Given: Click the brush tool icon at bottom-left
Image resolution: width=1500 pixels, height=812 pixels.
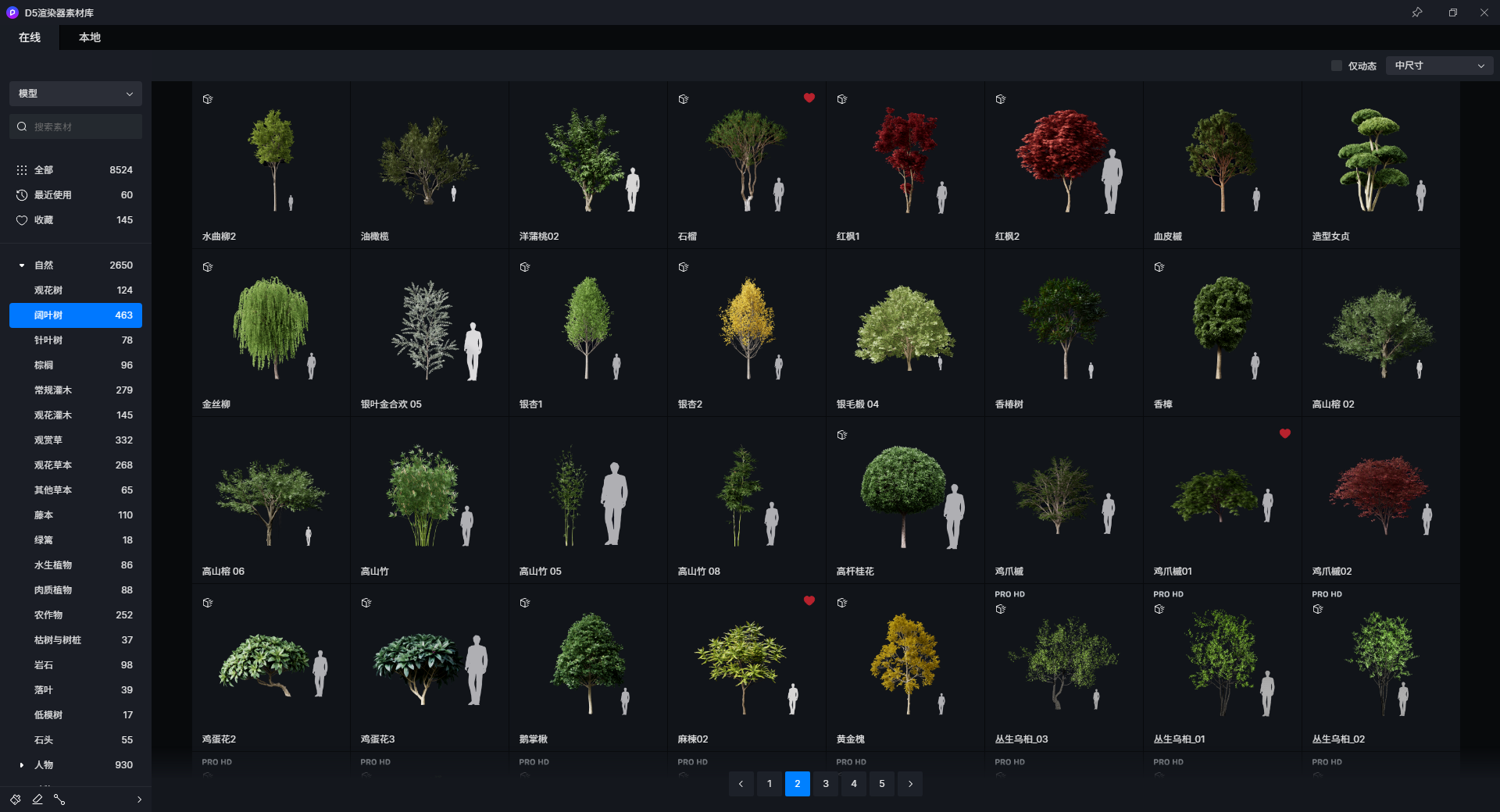Looking at the screenshot, I should (16, 800).
